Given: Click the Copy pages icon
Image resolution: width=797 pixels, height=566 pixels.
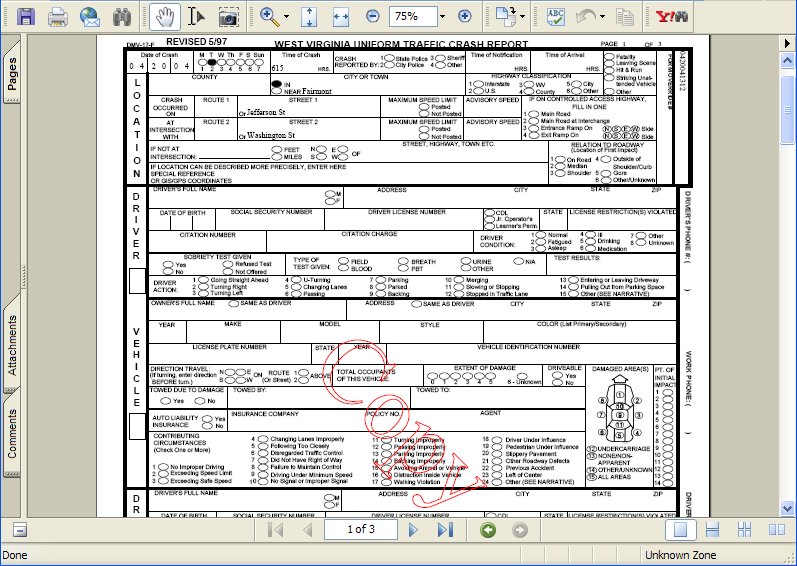Looking at the screenshot, I should pos(625,16).
